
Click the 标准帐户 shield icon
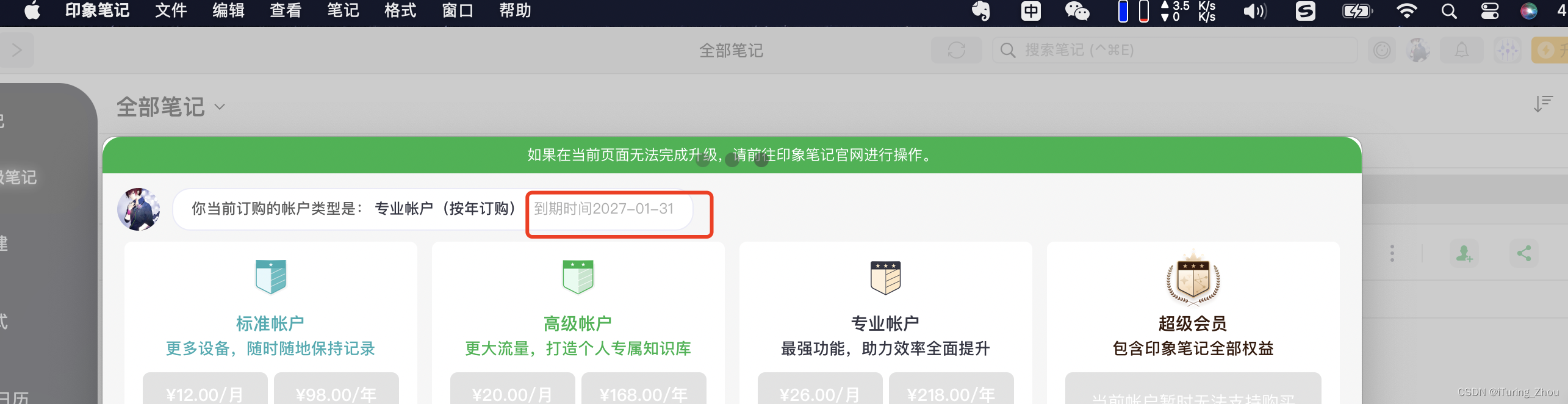click(x=271, y=277)
